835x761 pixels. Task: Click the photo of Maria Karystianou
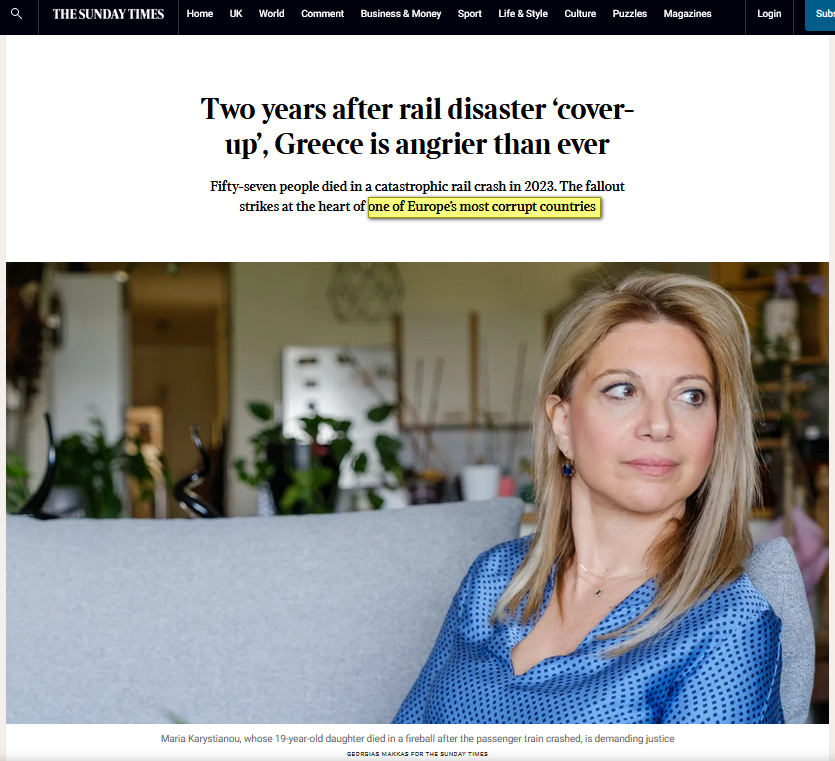(x=417, y=493)
